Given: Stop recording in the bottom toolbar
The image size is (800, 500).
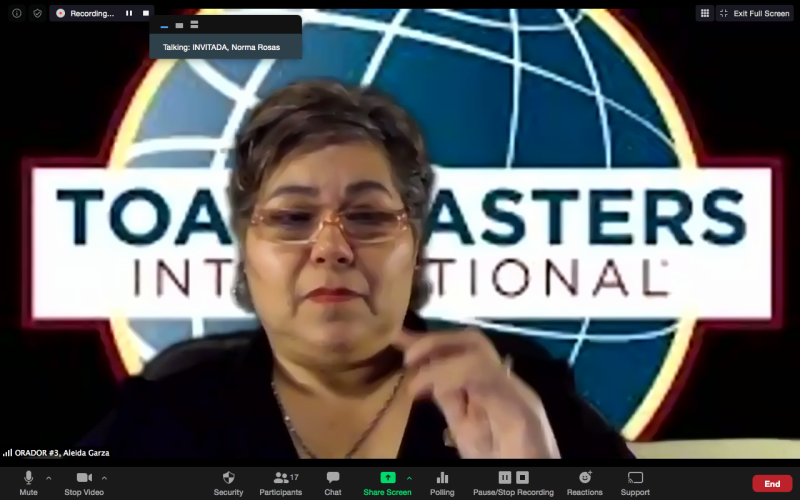Looking at the screenshot, I should click(522, 478).
